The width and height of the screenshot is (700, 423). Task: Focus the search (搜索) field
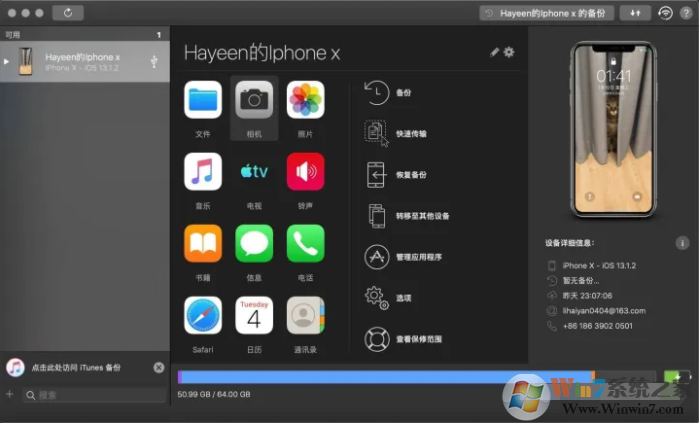coord(94,395)
